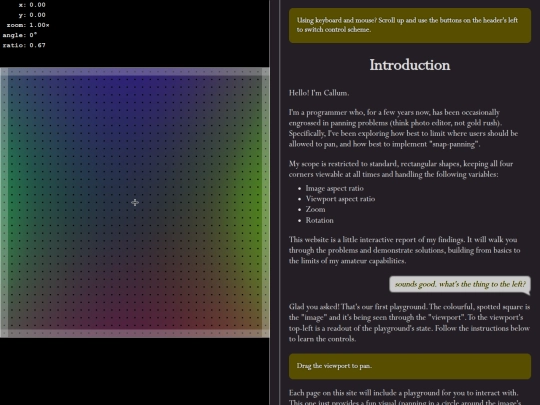Click the paragraph starting 'This website is a little'
Image resolution: width=540 pixels, height=405 pixels.
click(x=404, y=250)
